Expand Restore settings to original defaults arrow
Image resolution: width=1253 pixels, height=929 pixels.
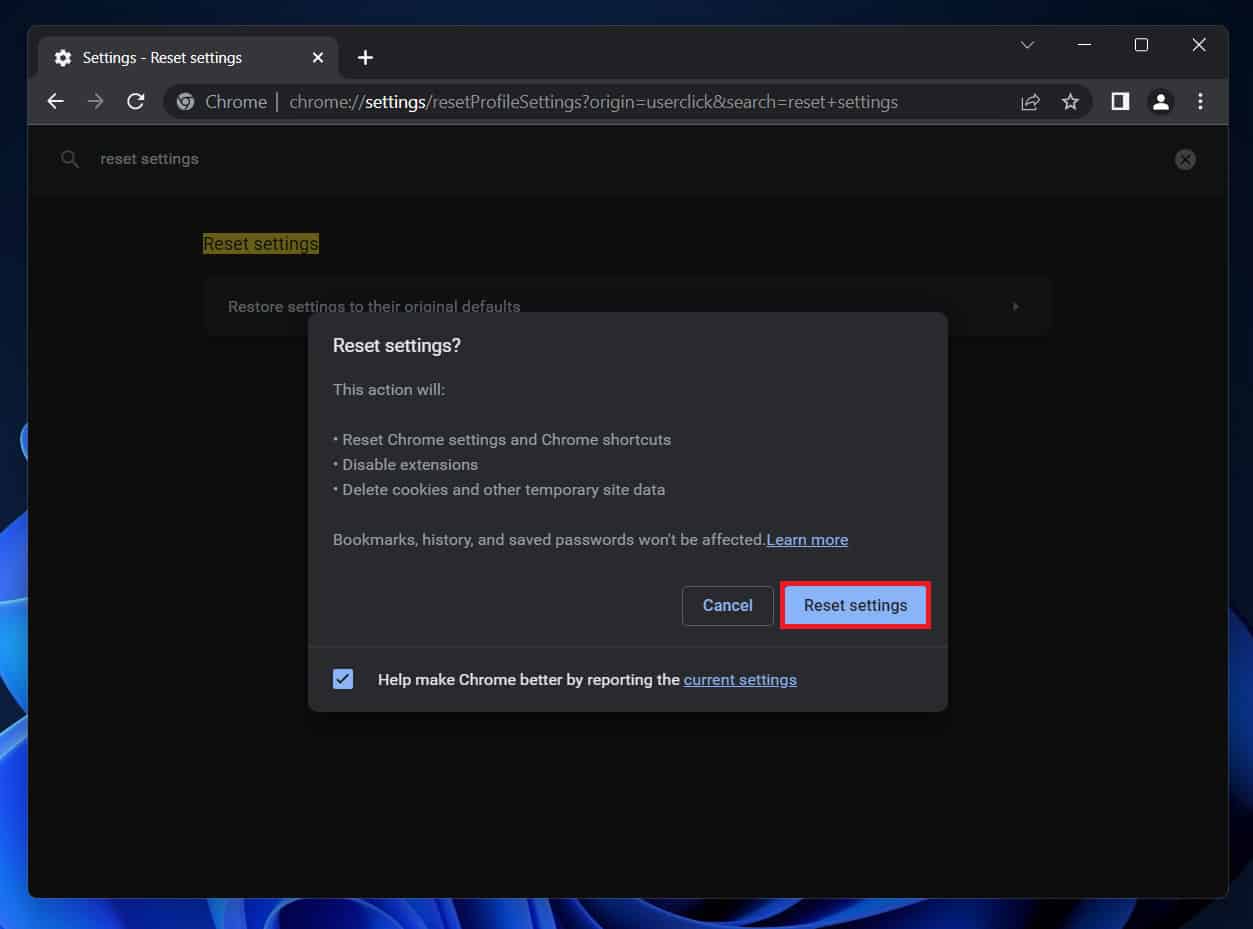(1015, 306)
